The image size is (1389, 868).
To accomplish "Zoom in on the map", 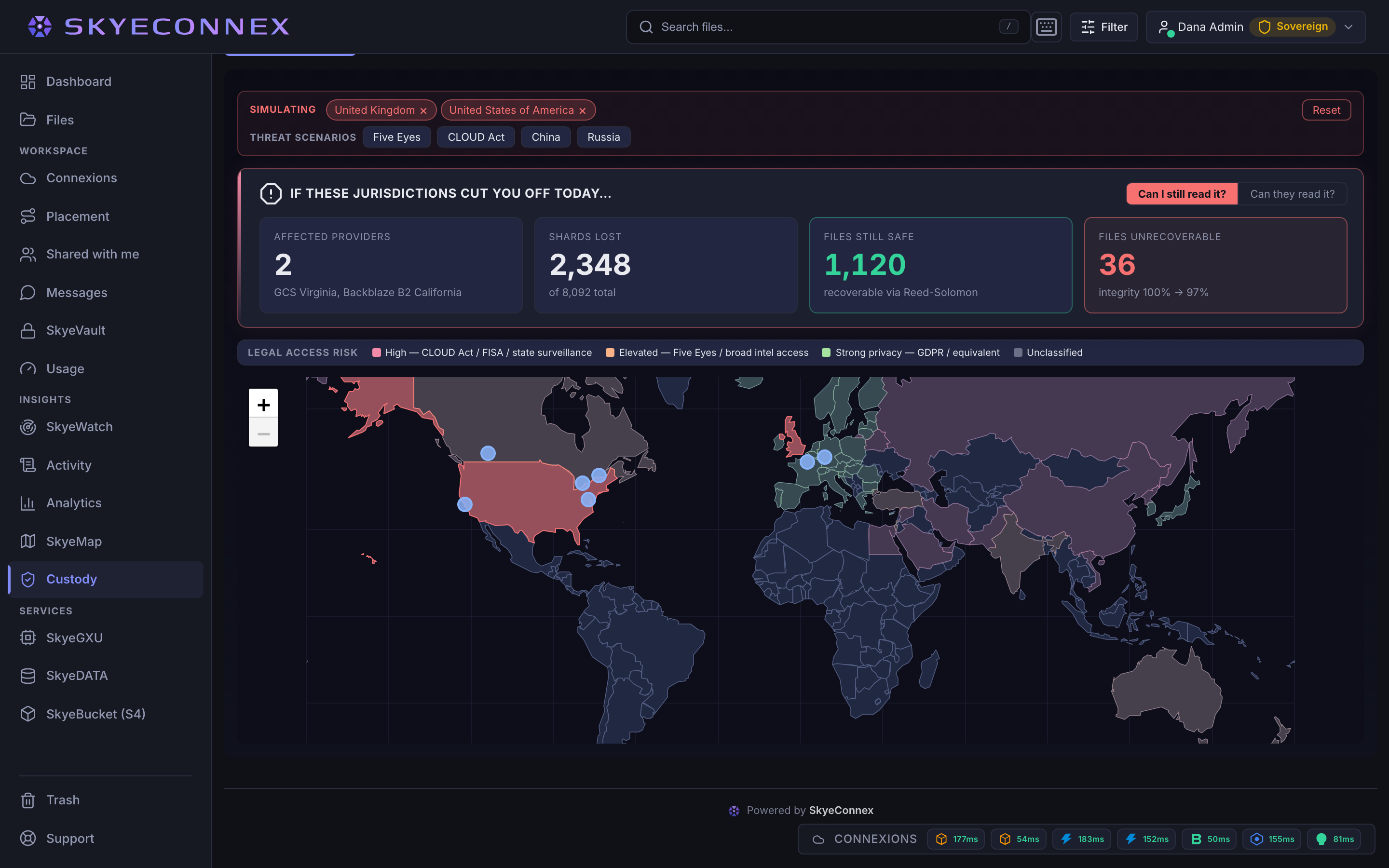I will (x=263, y=404).
